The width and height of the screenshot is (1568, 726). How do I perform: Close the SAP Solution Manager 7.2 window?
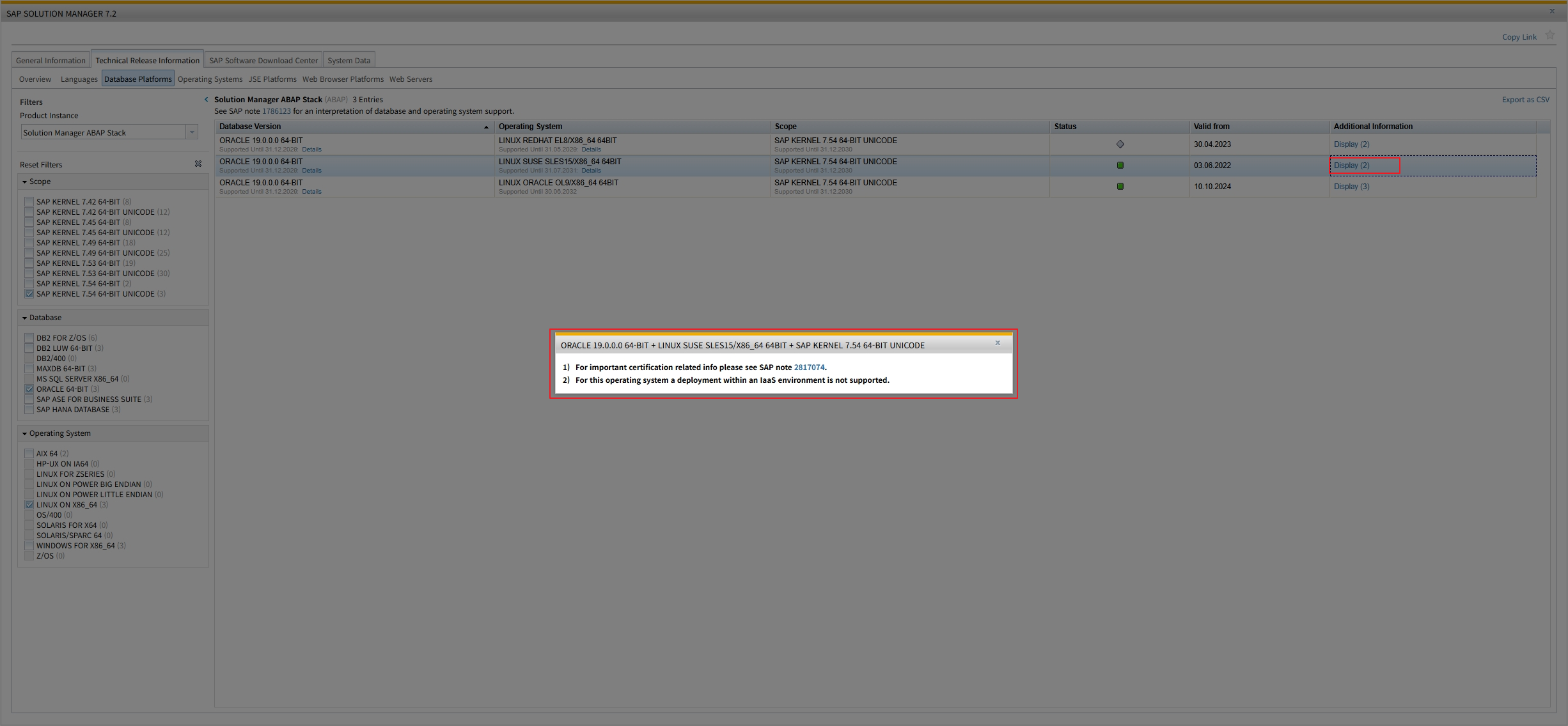tap(1551, 12)
